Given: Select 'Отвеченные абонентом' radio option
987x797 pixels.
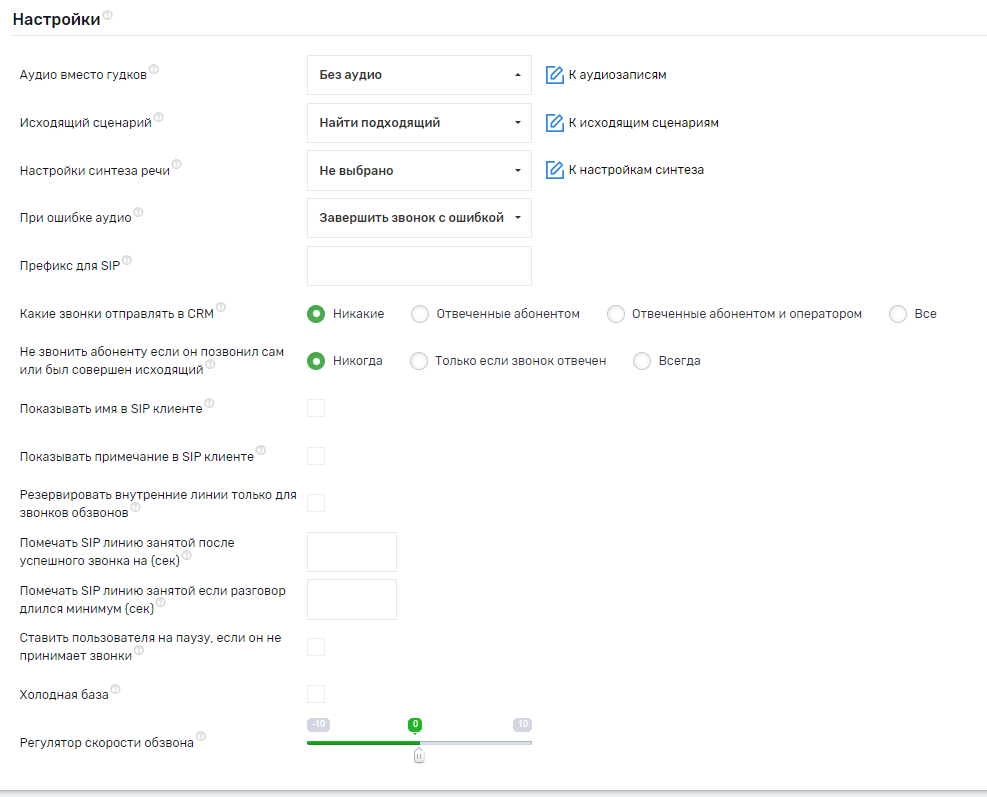Looking at the screenshot, I should tap(420, 314).
